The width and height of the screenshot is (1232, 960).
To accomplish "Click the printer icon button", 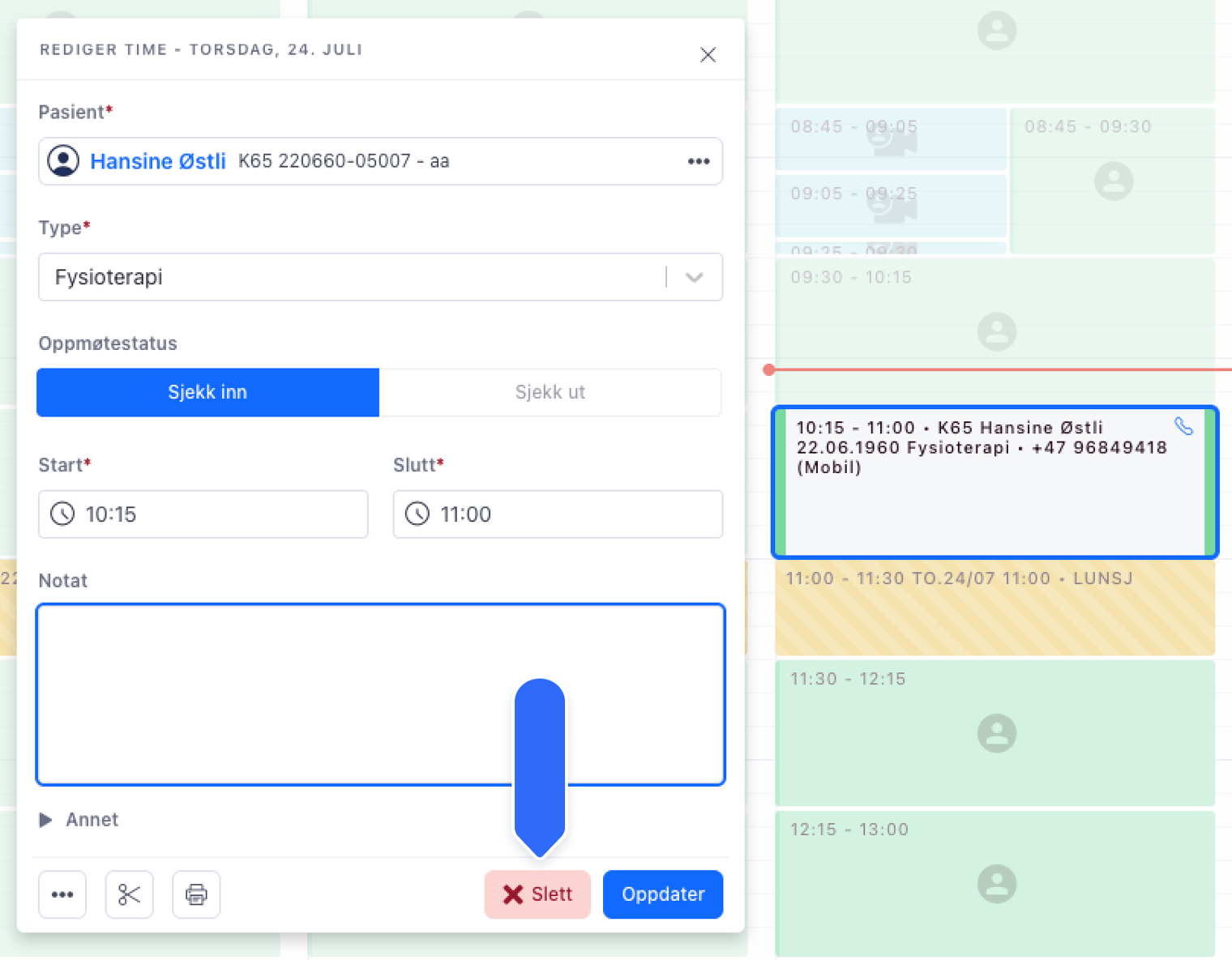I will [x=196, y=894].
